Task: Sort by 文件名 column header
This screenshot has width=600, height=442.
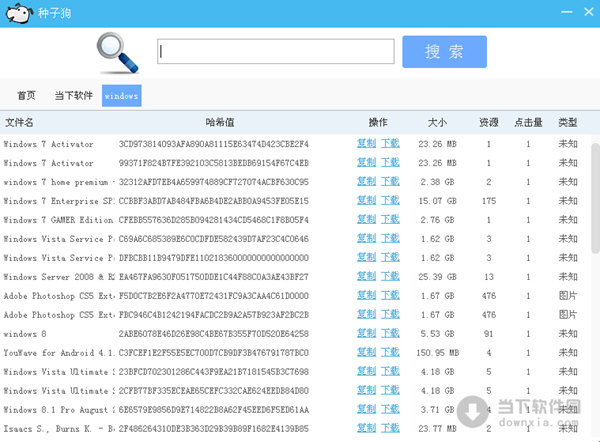Action: click(x=19, y=122)
